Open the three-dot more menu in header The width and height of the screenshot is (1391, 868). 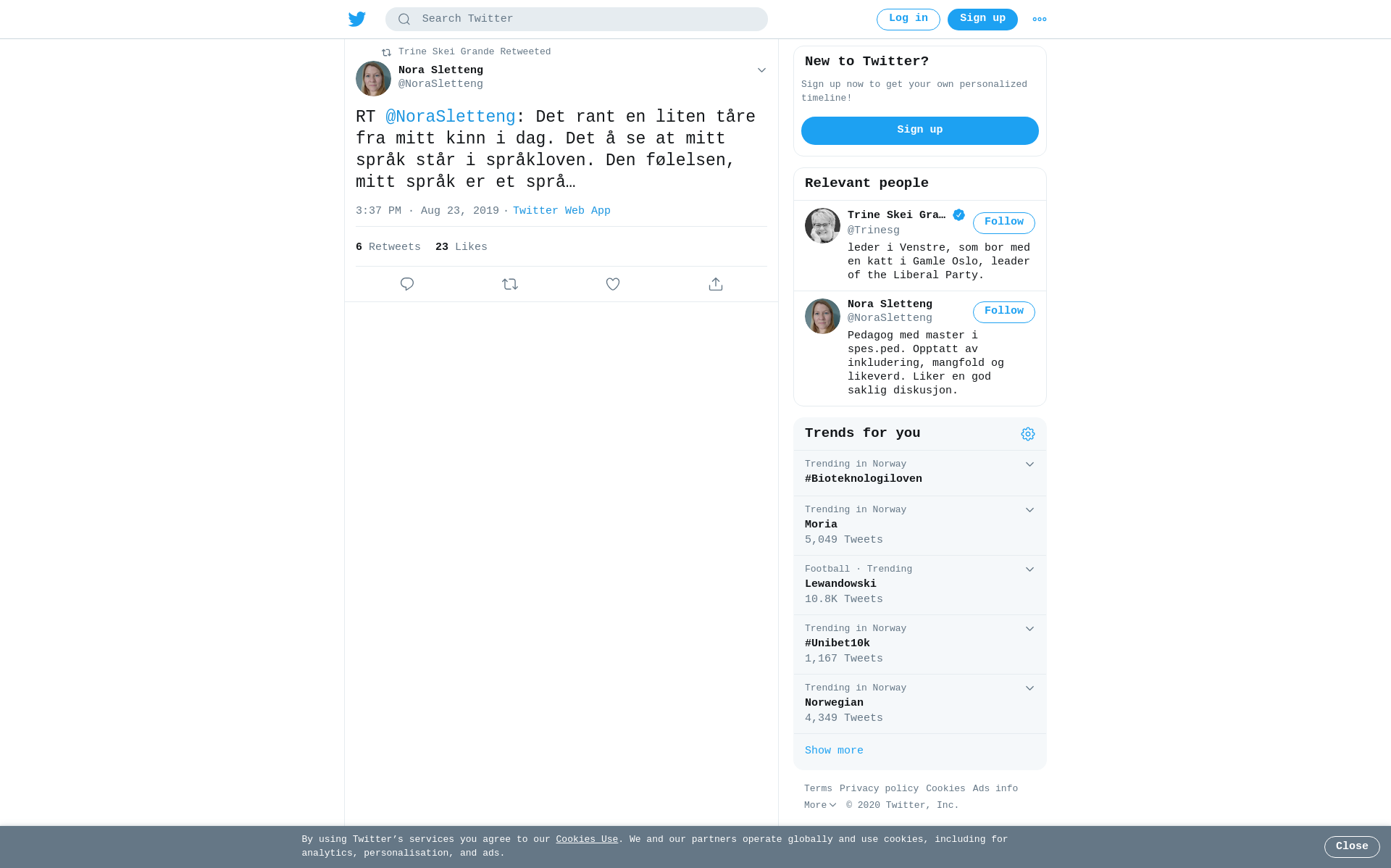1040,20
